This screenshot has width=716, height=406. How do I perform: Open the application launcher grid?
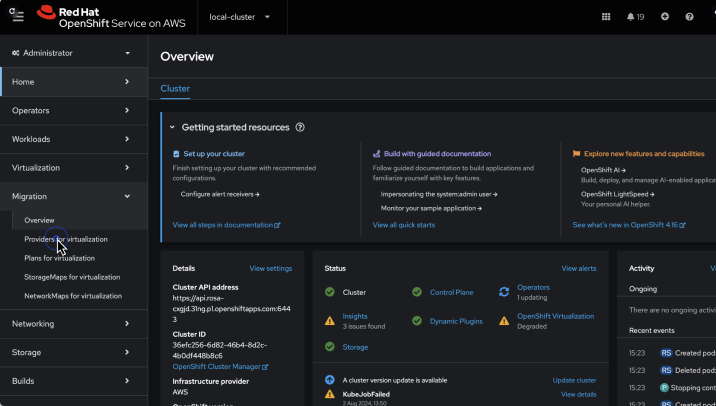coord(606,17)
